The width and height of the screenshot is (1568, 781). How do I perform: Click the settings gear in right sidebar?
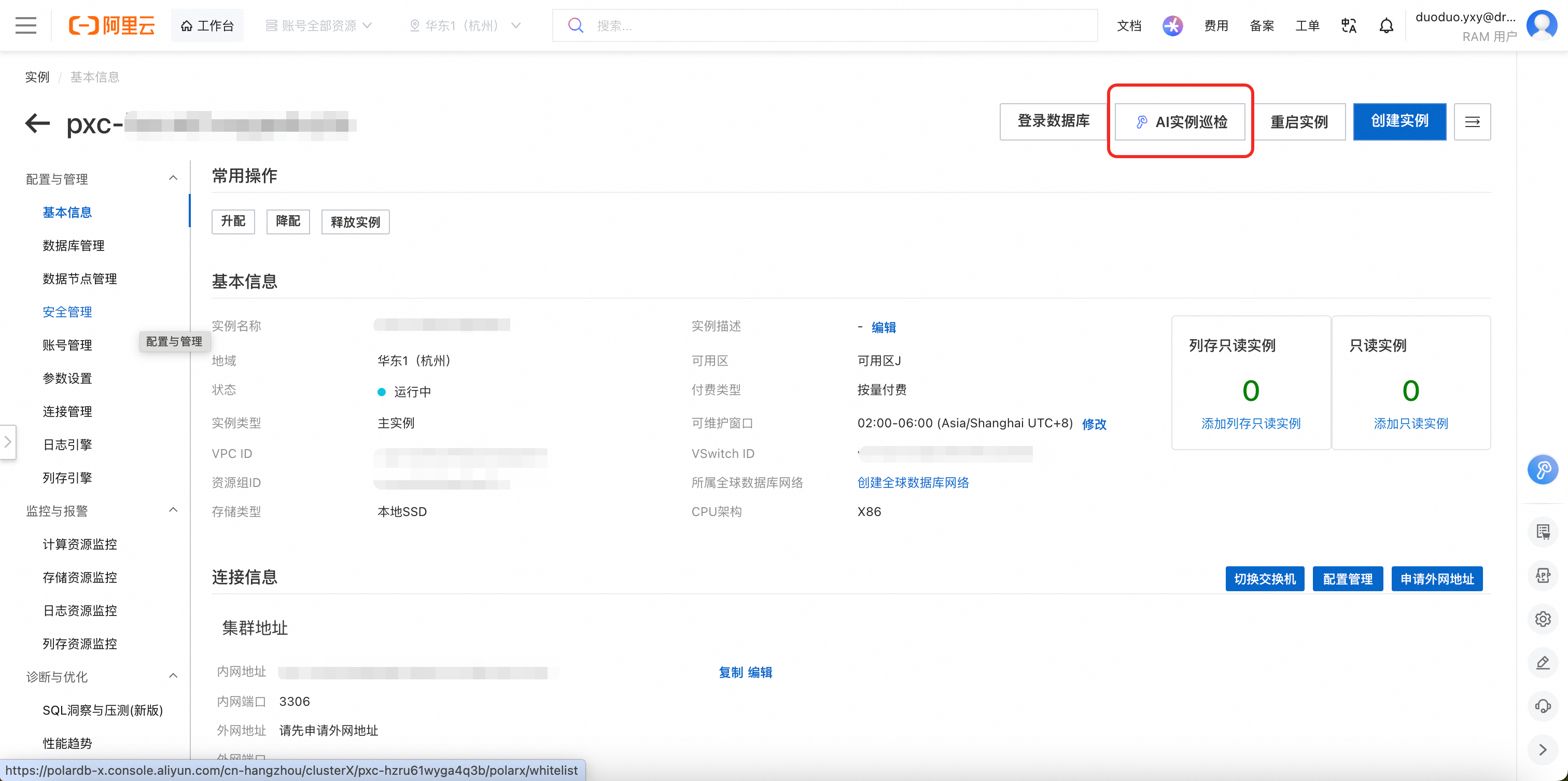tap(1543, 619)
